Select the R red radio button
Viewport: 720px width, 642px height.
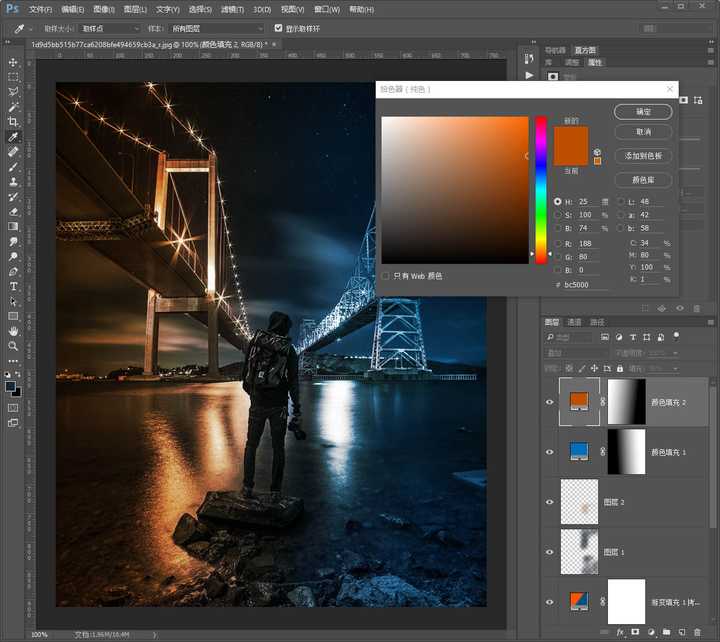click(557, 243)
